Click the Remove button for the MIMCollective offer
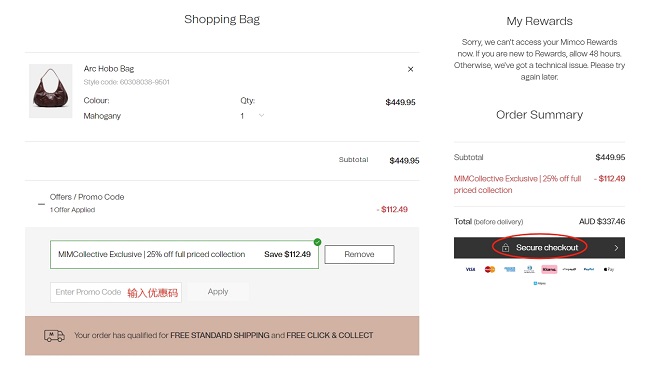Screen dimensions: 650x368 point(359,254)
